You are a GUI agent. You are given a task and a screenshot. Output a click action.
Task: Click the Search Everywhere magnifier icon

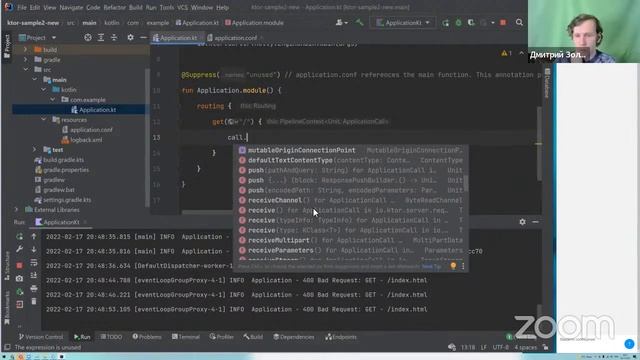coord(519,23)
